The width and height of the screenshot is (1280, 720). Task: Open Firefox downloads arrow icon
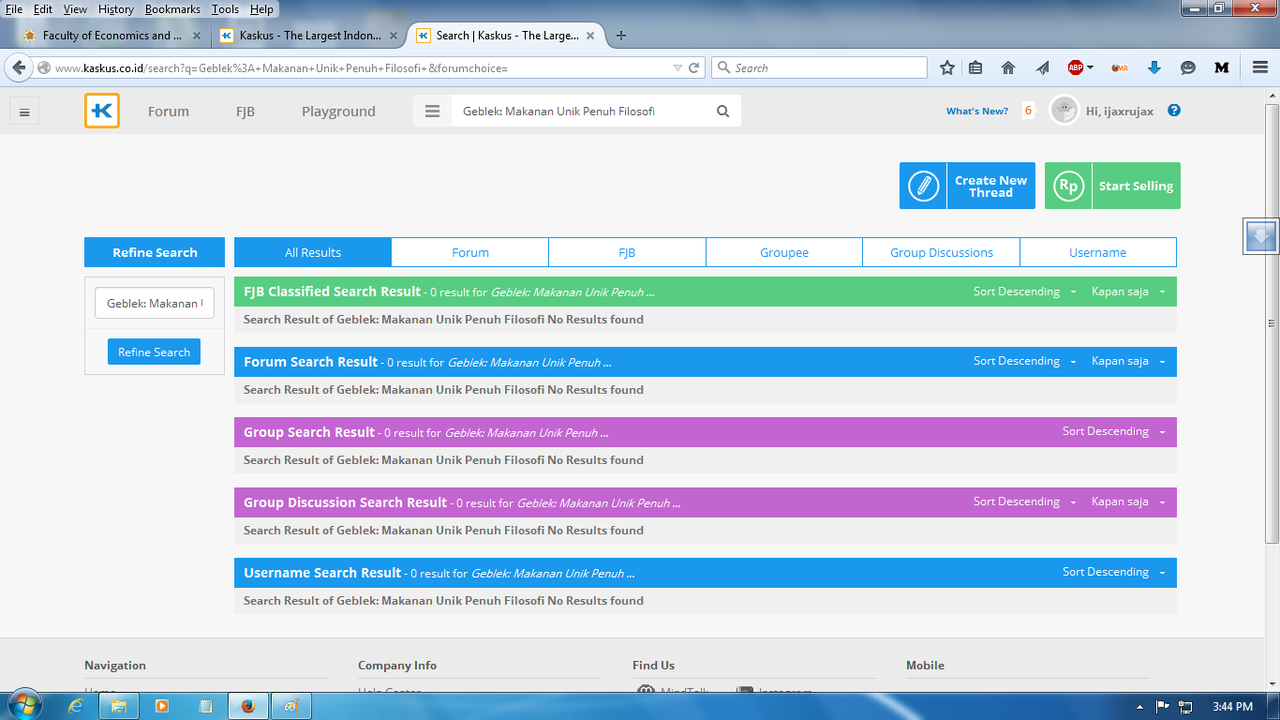point(1154,67)
